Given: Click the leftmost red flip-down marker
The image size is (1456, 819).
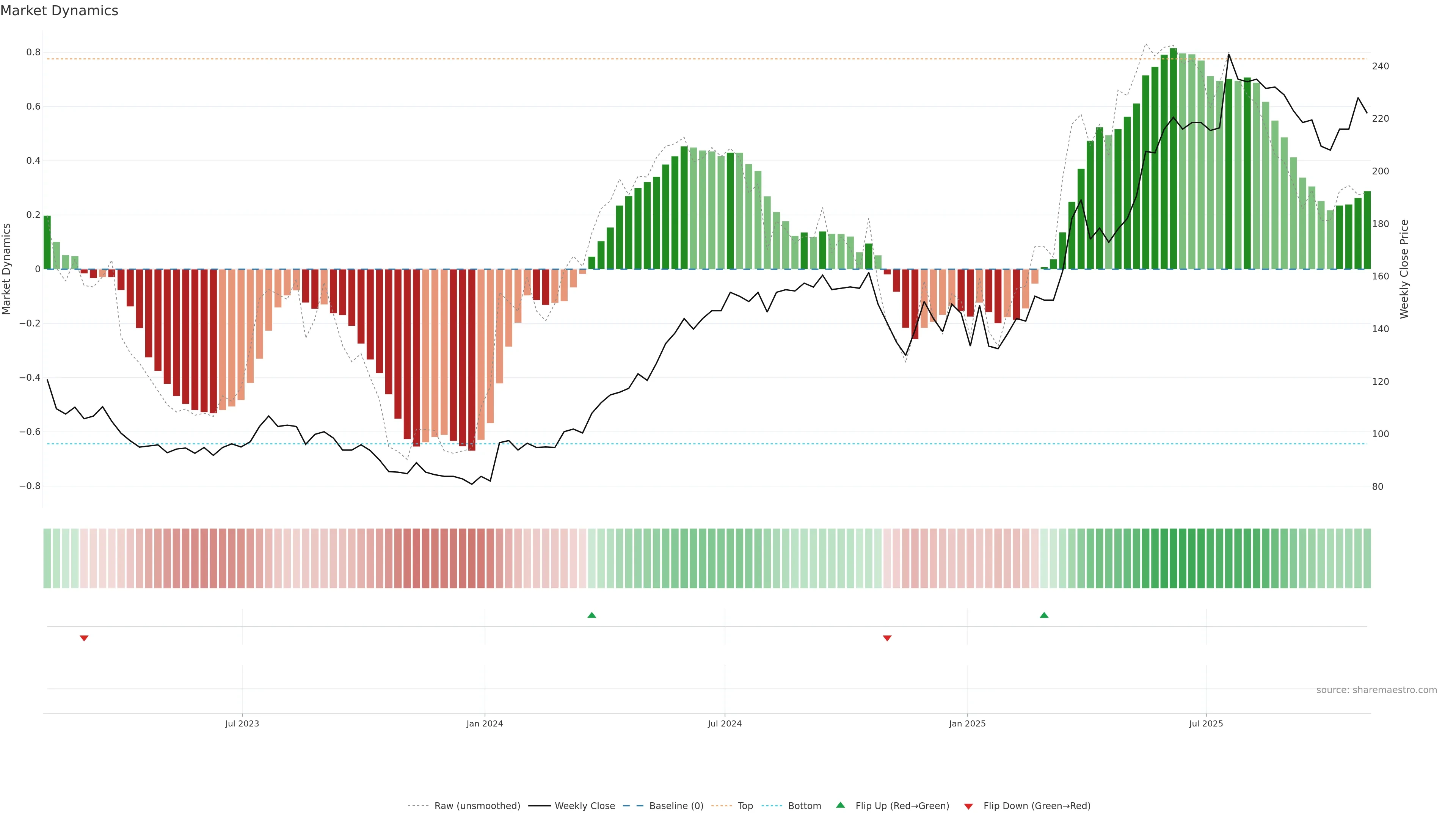Looking at the screenshot, I should tap(84, 638).
